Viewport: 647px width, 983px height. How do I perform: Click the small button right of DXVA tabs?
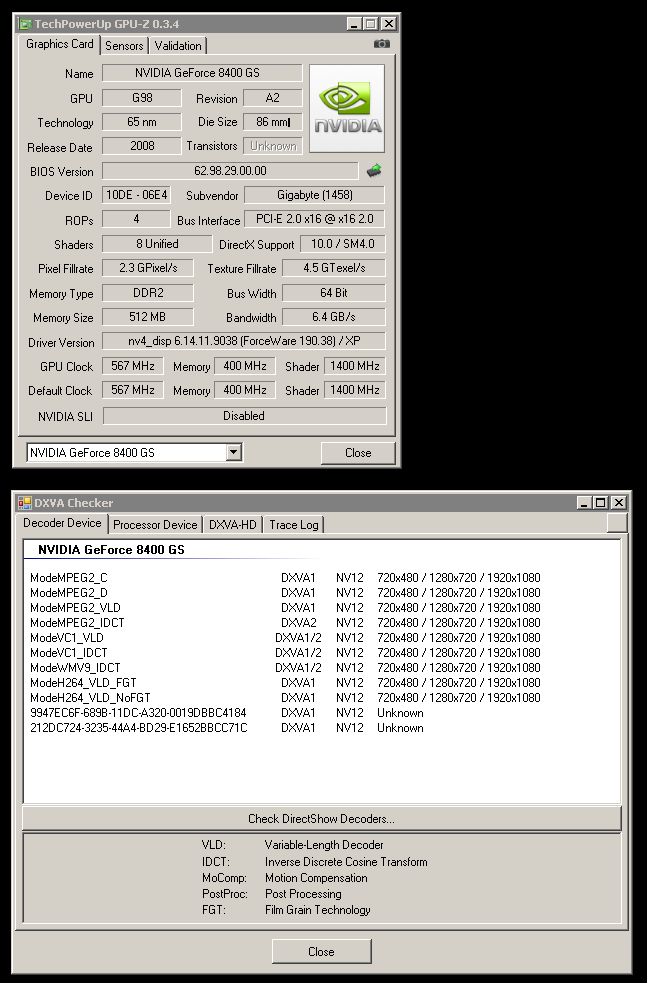click(x=617, y=522)
